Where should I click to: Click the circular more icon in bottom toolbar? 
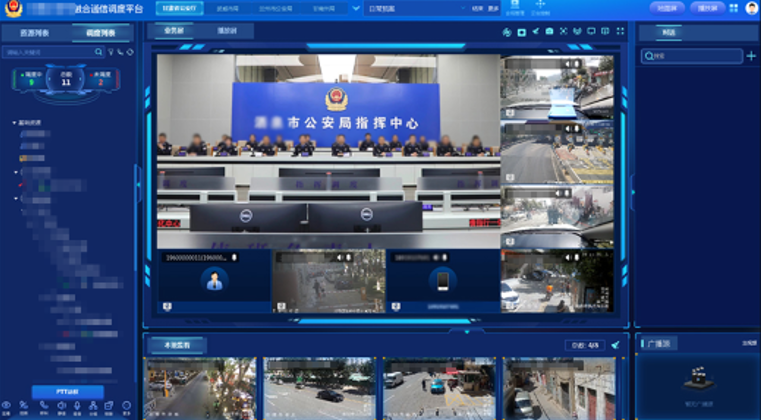(127, 406)
